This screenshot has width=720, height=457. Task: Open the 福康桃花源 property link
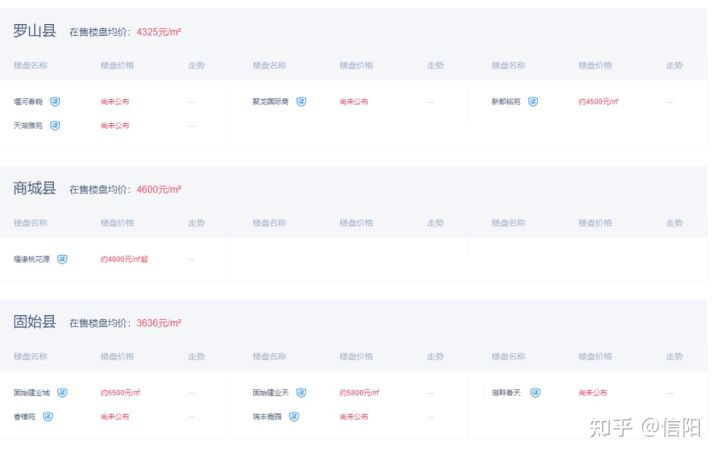point(32,259)
